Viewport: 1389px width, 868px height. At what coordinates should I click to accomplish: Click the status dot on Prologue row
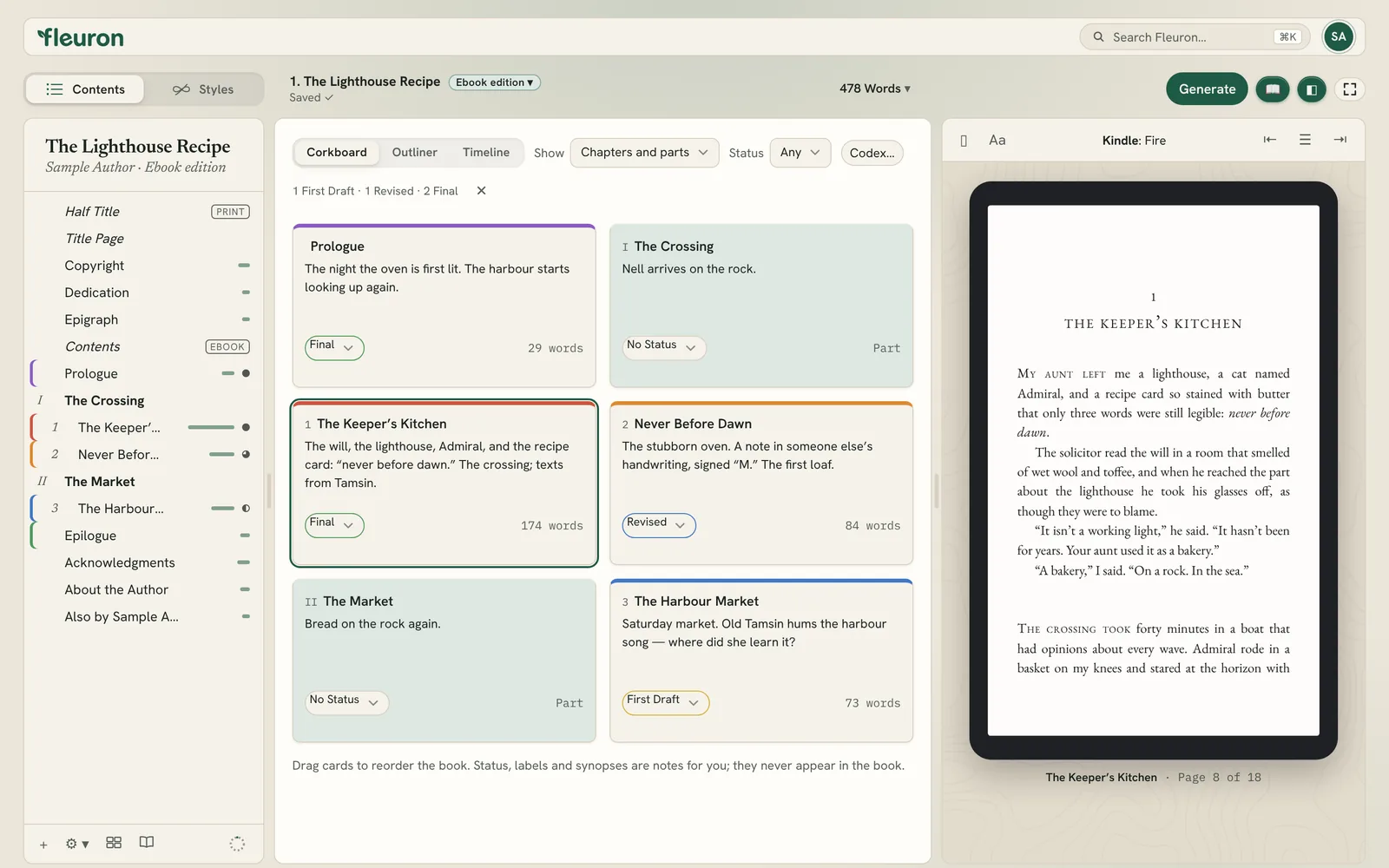(246, 373)
